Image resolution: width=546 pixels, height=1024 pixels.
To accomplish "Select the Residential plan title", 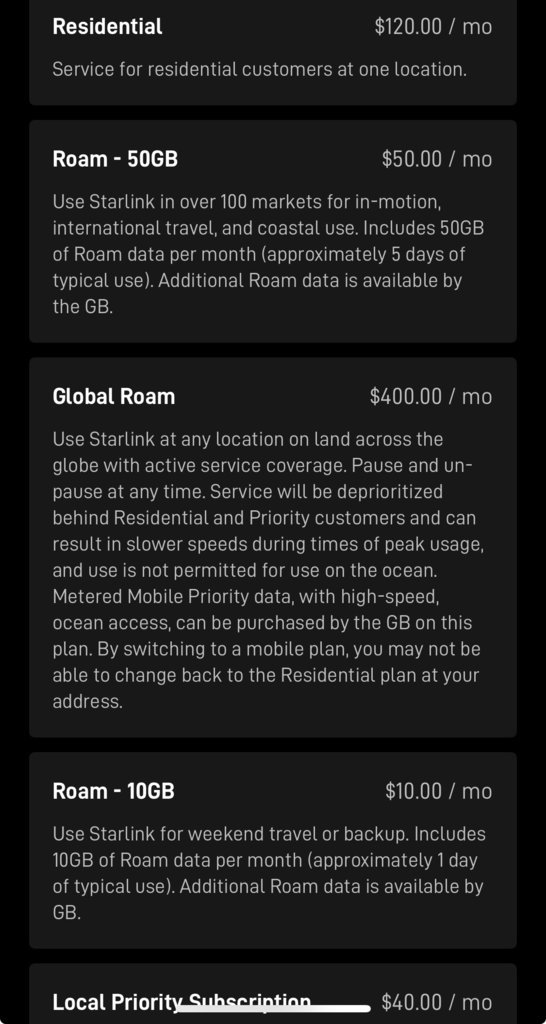I will pos(107,27).
